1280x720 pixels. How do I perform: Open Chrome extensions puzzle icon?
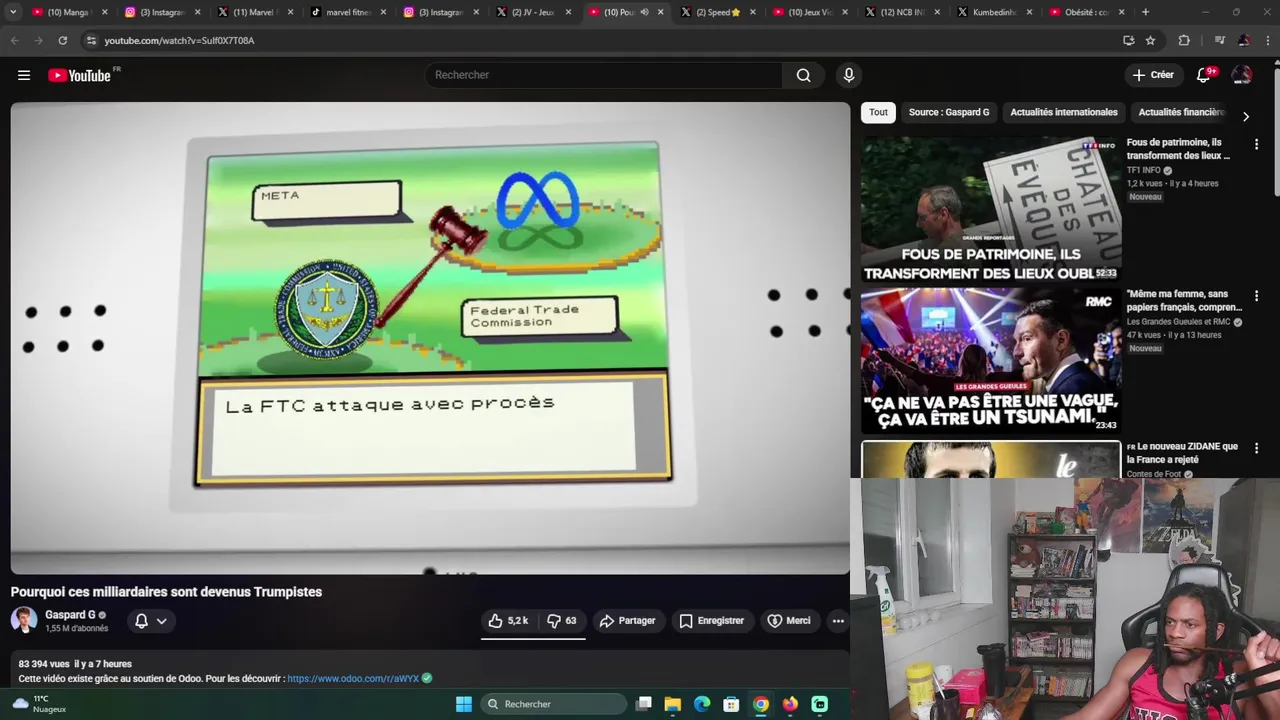1184,40
